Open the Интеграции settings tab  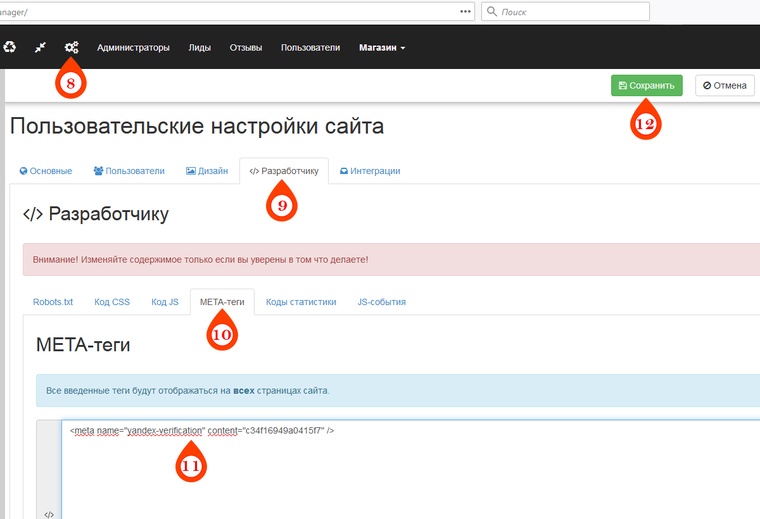pos(370,171)
